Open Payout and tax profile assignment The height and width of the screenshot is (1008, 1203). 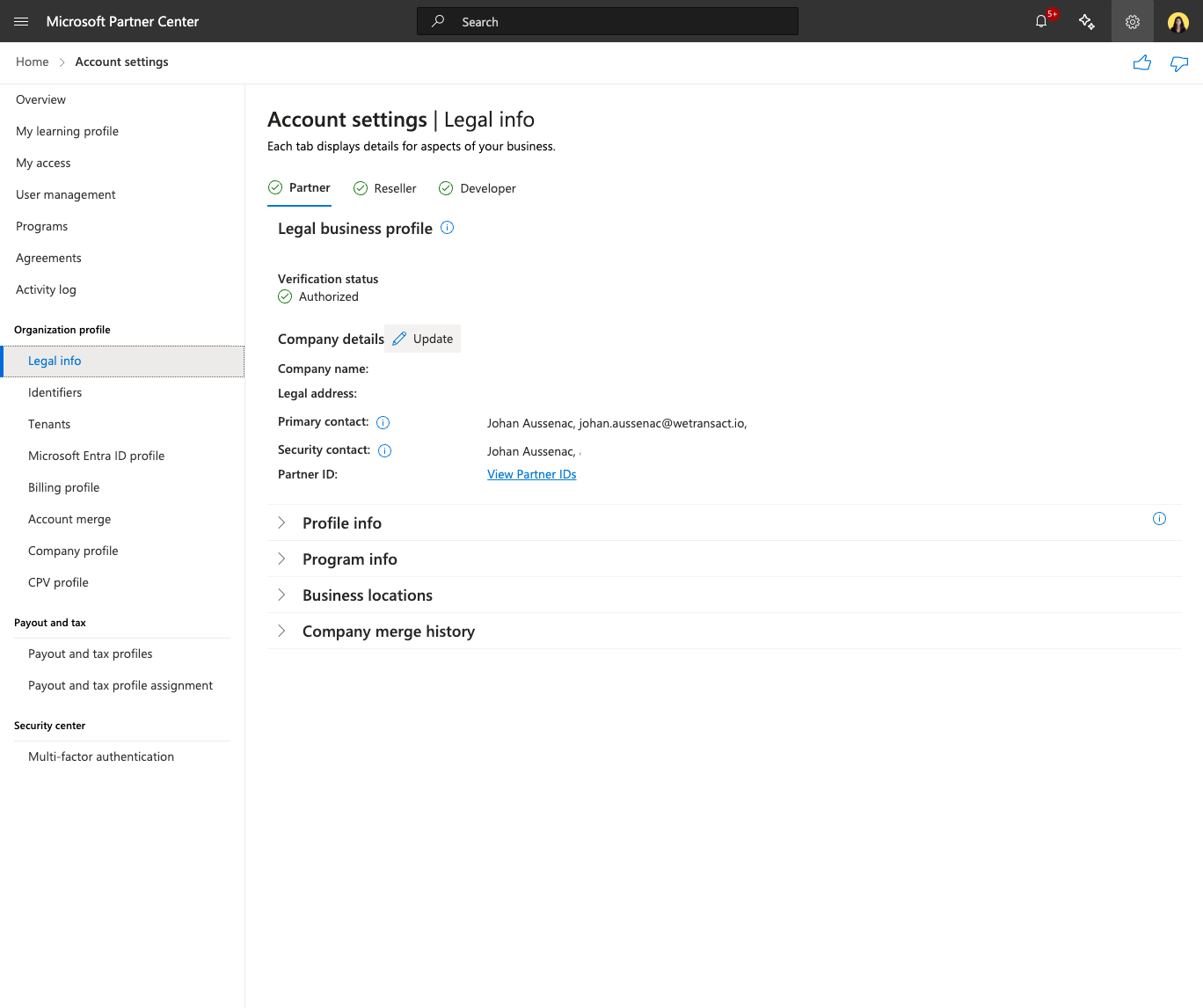[x=120, y=685]
